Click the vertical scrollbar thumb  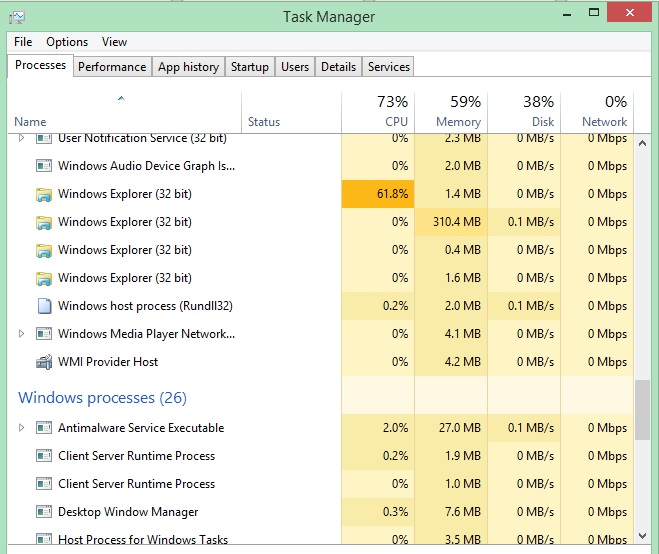642,410
